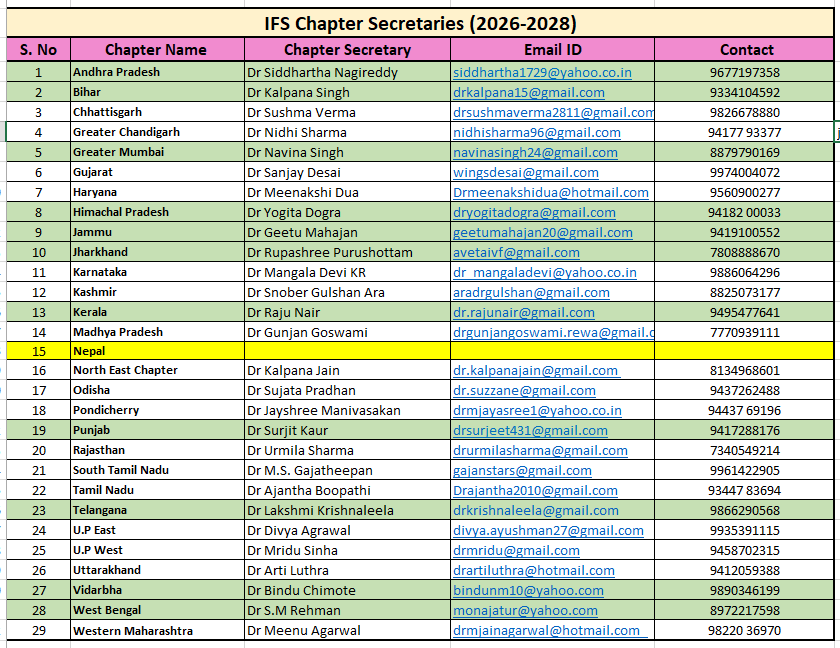Viewport: 840px width, 648px height.
Task: Click geetumahajan20@gmail.com email link
Action: pos(542,232)
